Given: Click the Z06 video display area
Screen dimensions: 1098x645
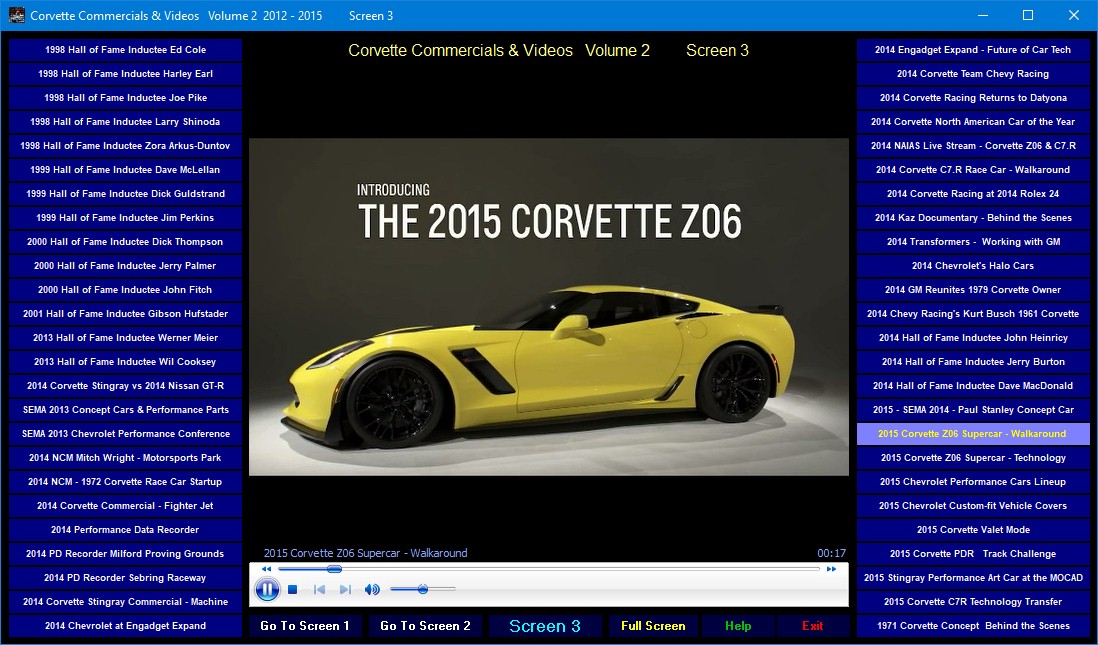Looking at the screenshot, I should [549, 307].
